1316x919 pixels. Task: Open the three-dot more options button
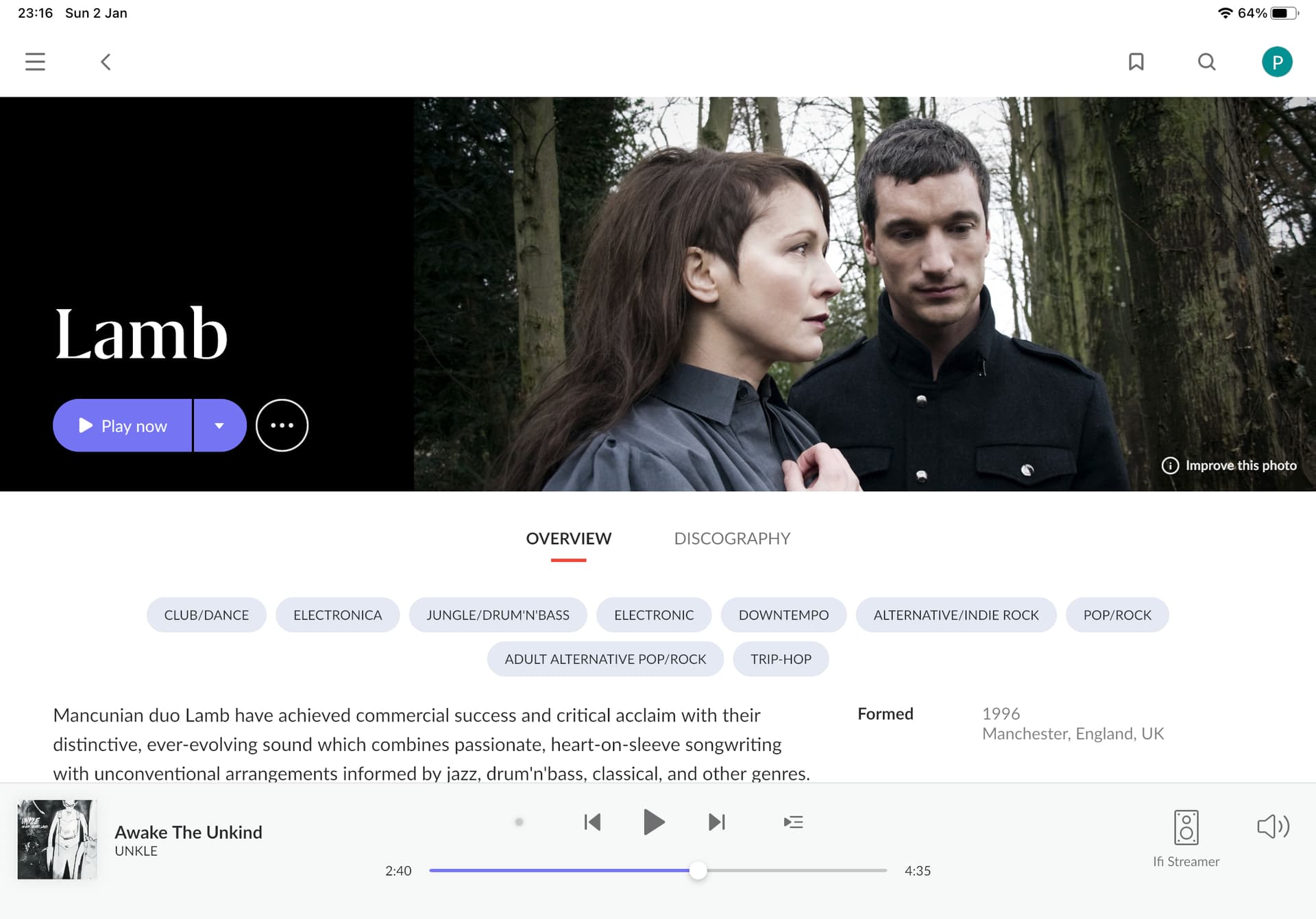pos(282,425)
